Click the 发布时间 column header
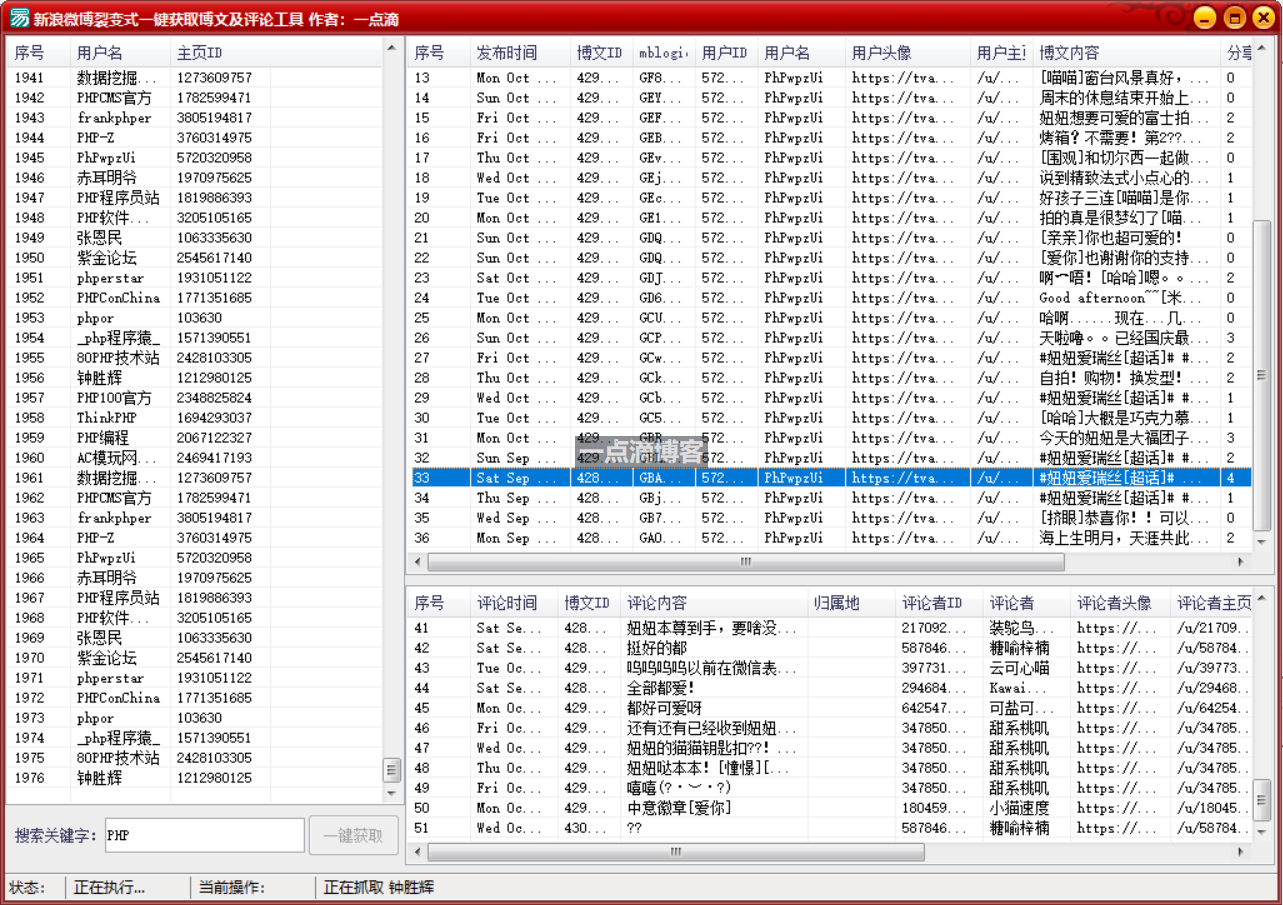 pyautogui.click(x=521, y=53)
